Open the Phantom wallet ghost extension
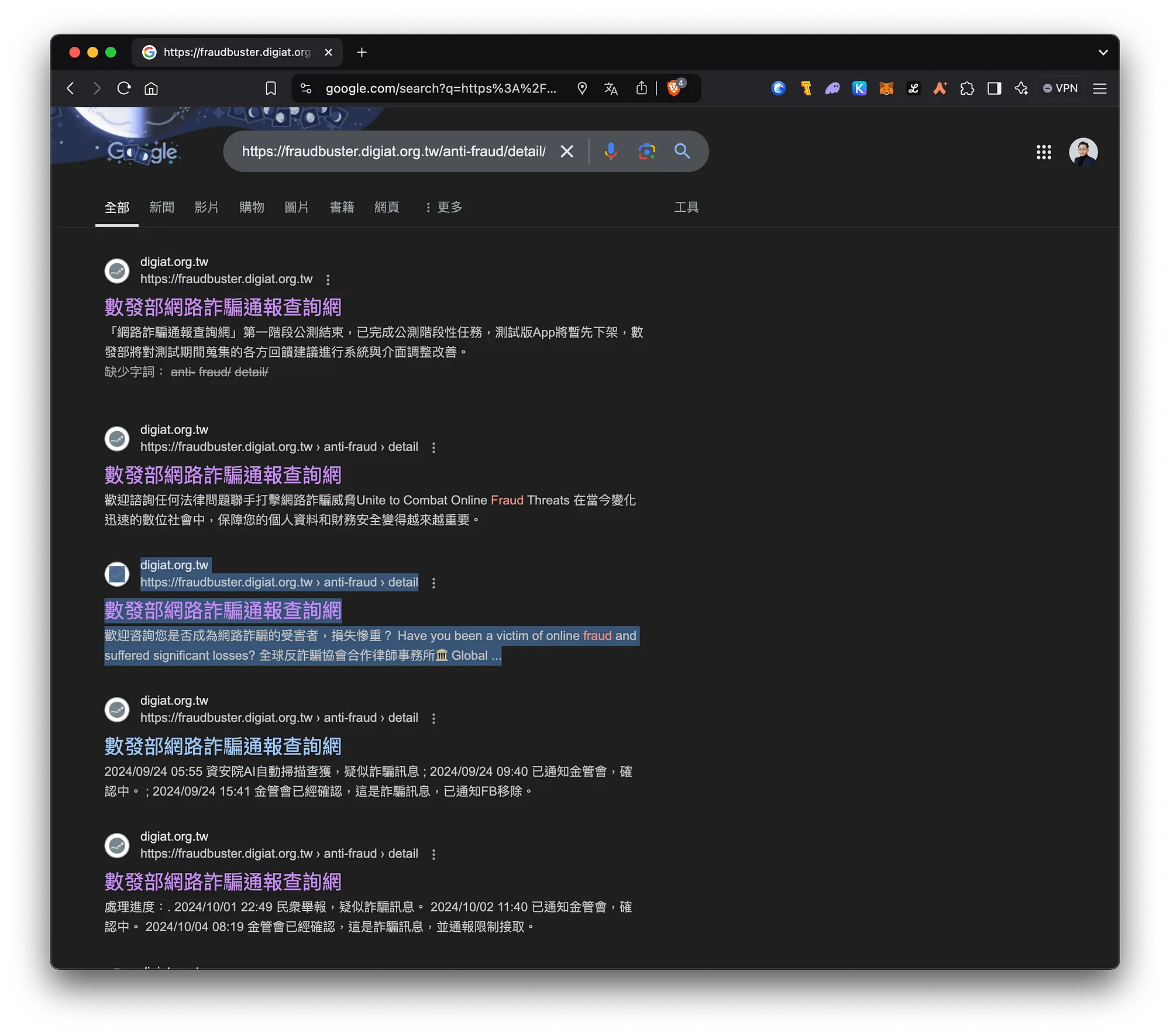Image resolution: width=1170 pixels, height=1036 pixels. coord(832,88)
